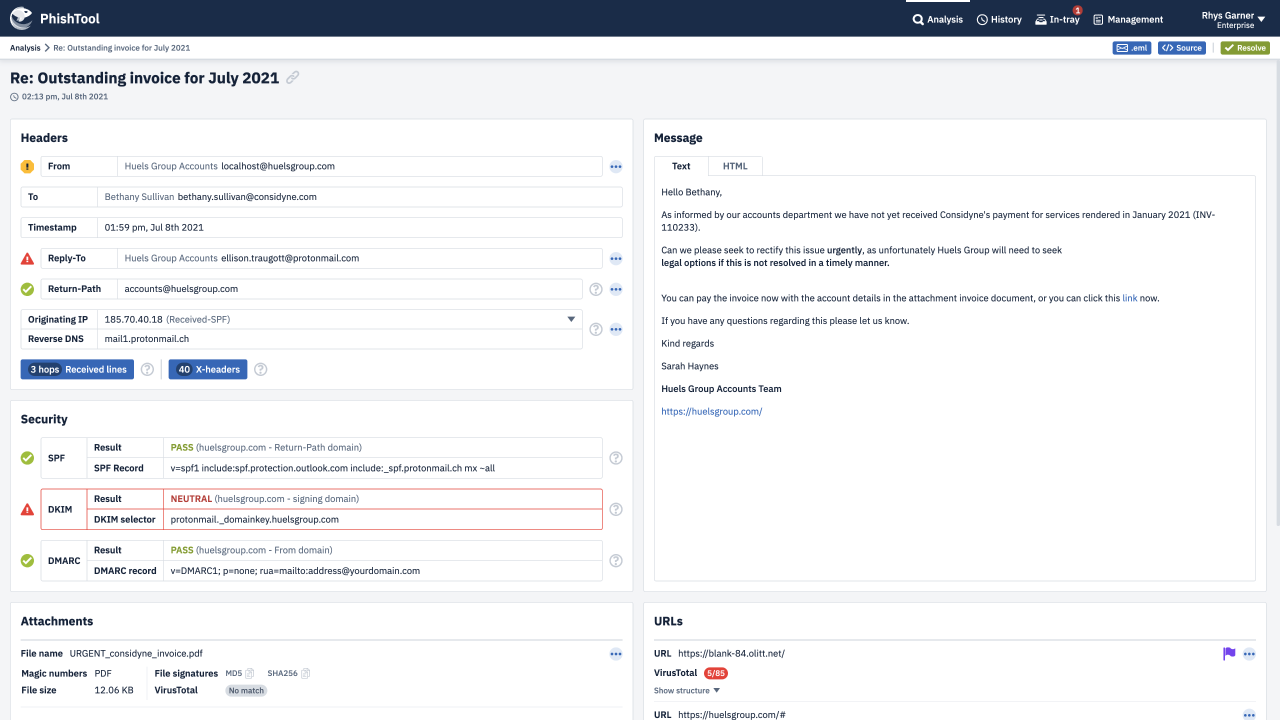Screen dimensions: 1280x720
Task: Click the green check beside SPF
Action: [x=27, y=458]
